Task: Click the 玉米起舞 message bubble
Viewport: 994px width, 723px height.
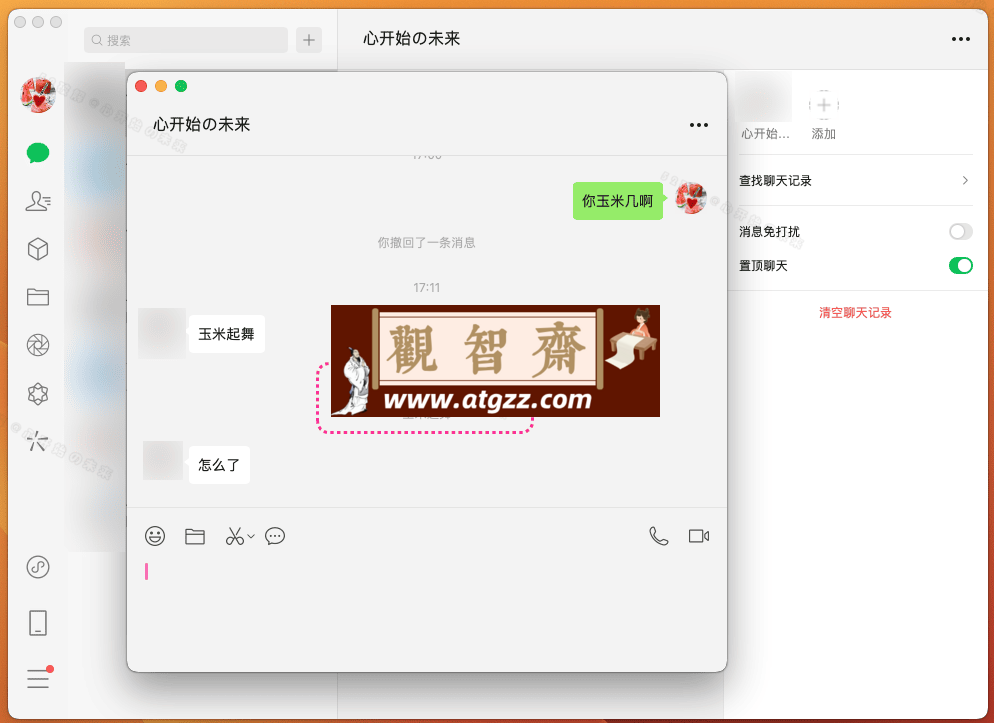Action: (226, 334)
